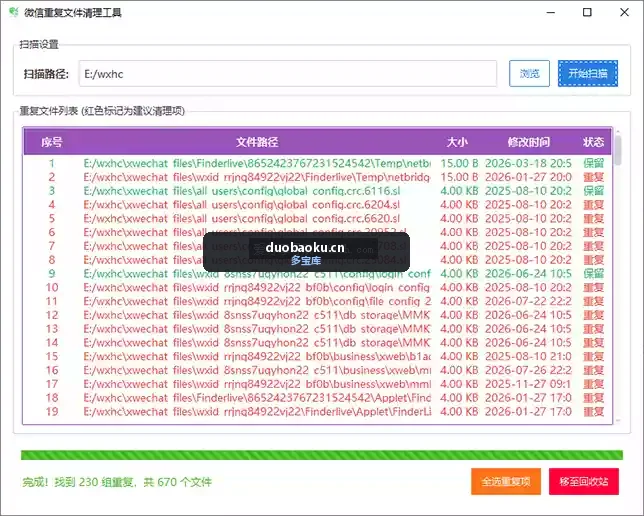
Task: Select row 19 wxid Finderlive Applet FinderLi
Action: 317,411
